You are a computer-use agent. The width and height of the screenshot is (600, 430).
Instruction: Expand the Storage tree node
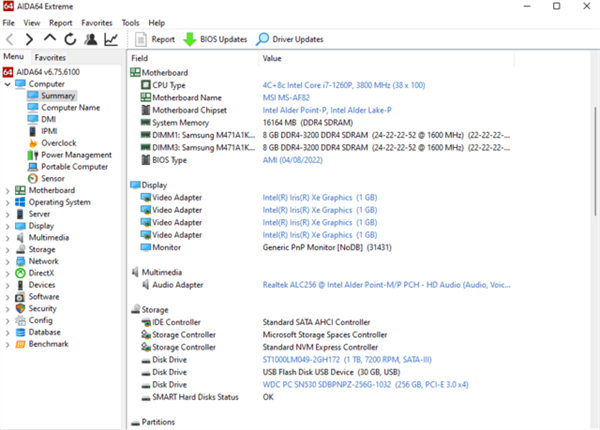tap(8, 249)
